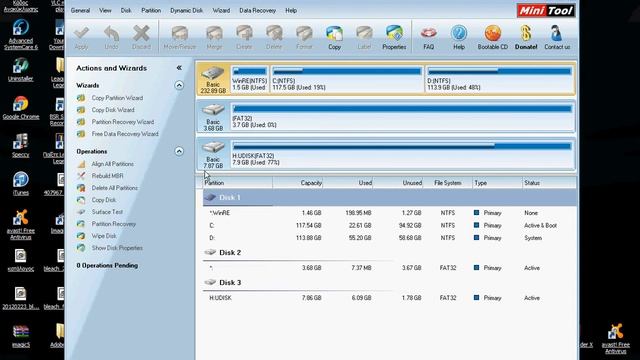Select the D: partition row
This screenshot has height=360, width=640.
390,238
